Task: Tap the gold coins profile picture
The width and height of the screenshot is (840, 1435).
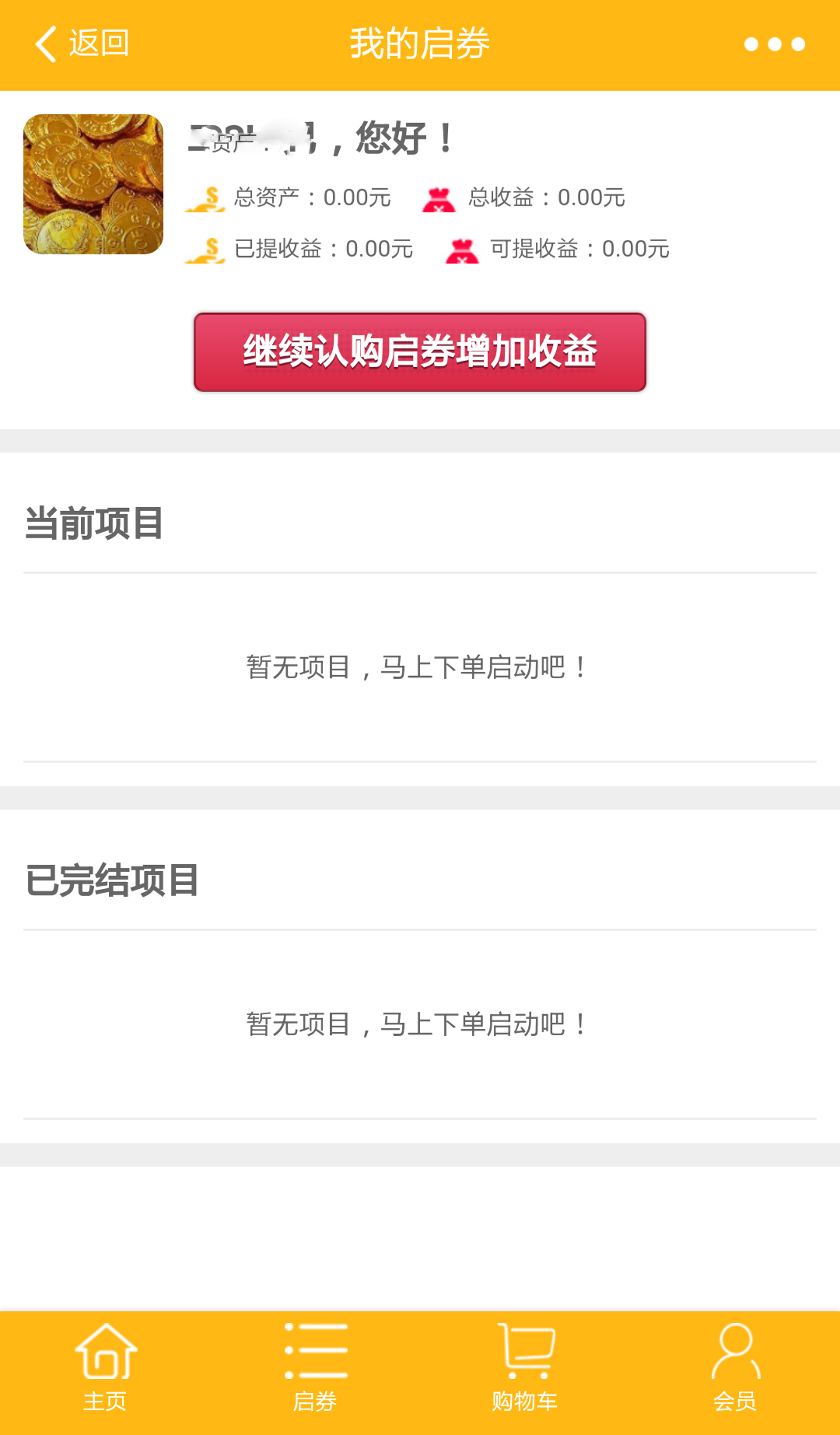Action: coord(93,184)
